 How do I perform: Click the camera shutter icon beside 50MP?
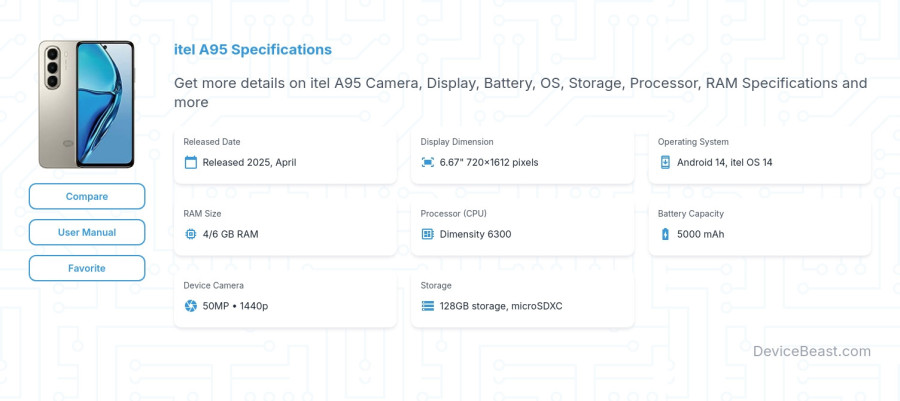click(191, 306)
